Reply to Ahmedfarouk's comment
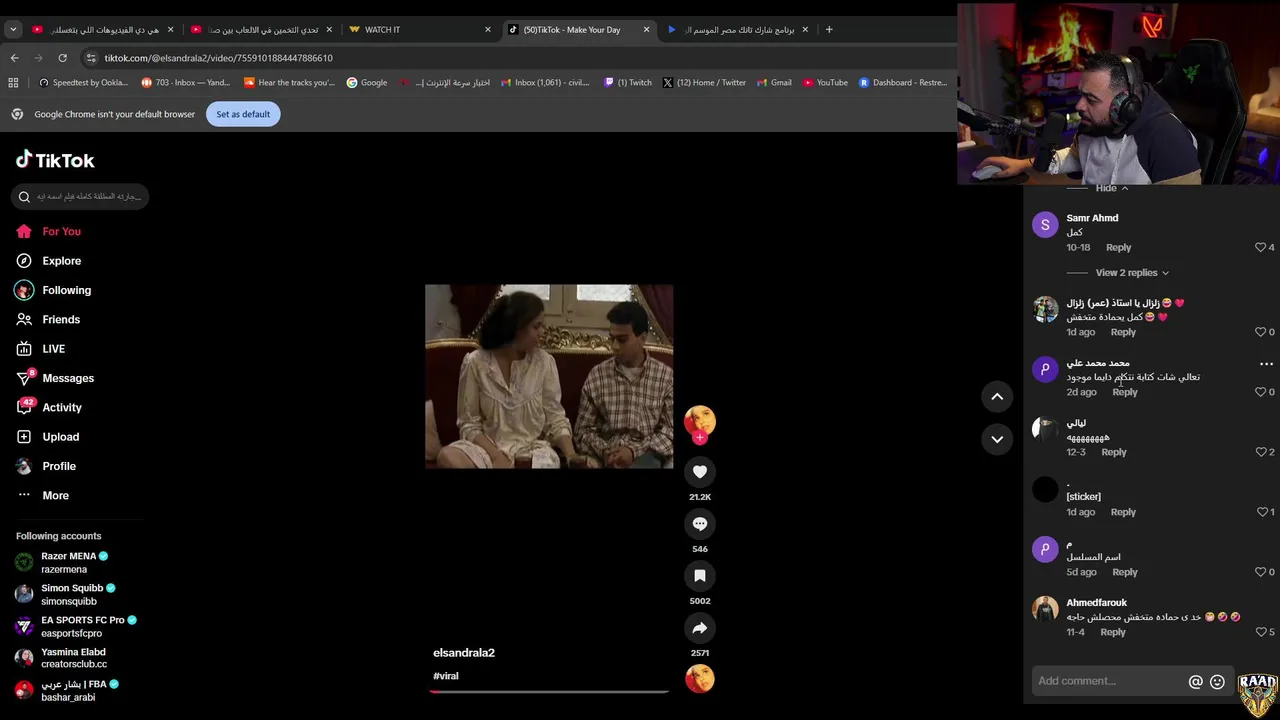 coord(1113,632)
